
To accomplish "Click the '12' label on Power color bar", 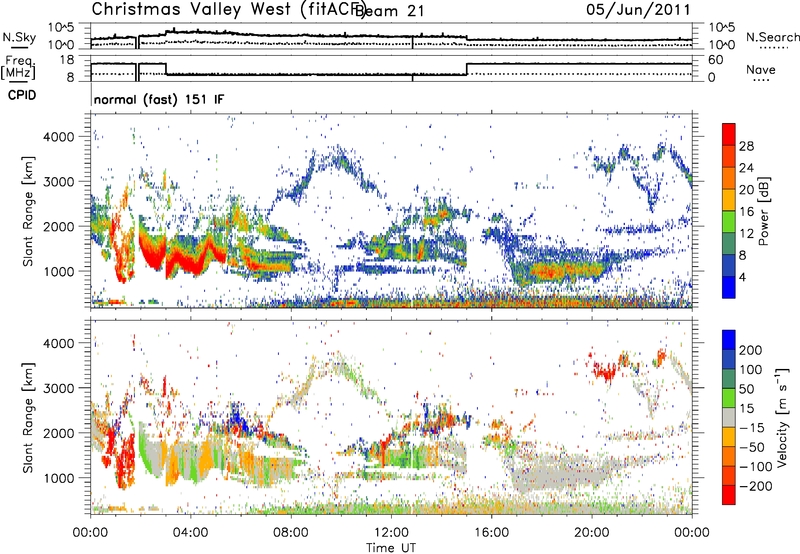I will pyautogui.click(x=746, y=234).
